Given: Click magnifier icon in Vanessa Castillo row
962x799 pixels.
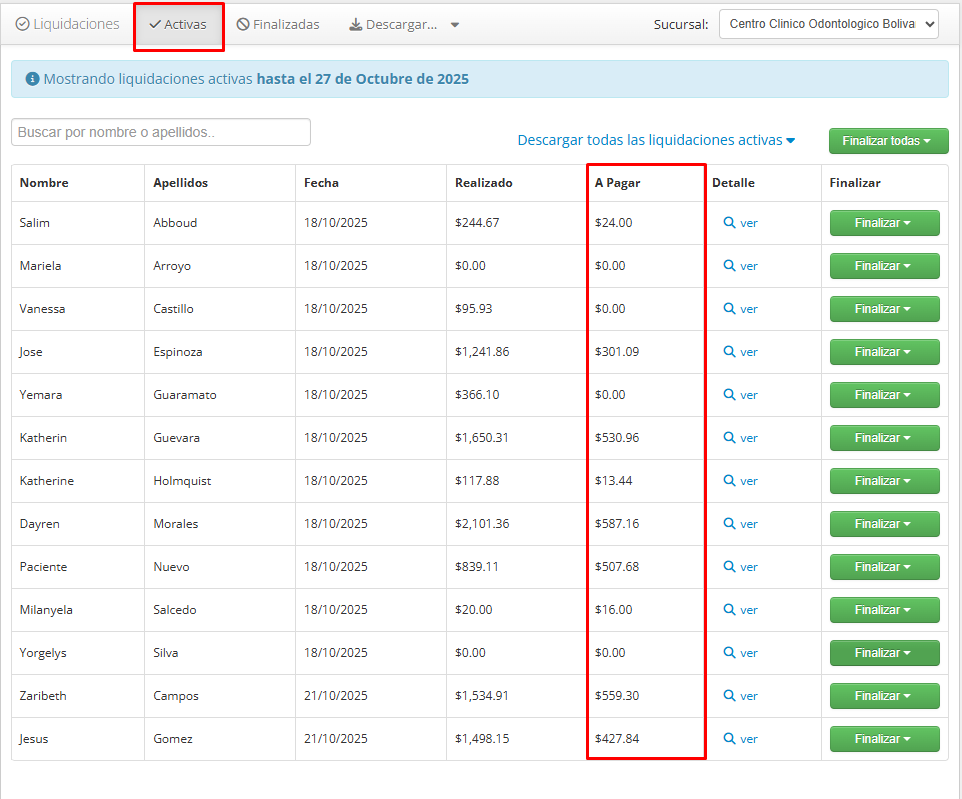Looking at the screenshot, I should tap(729, 308).
